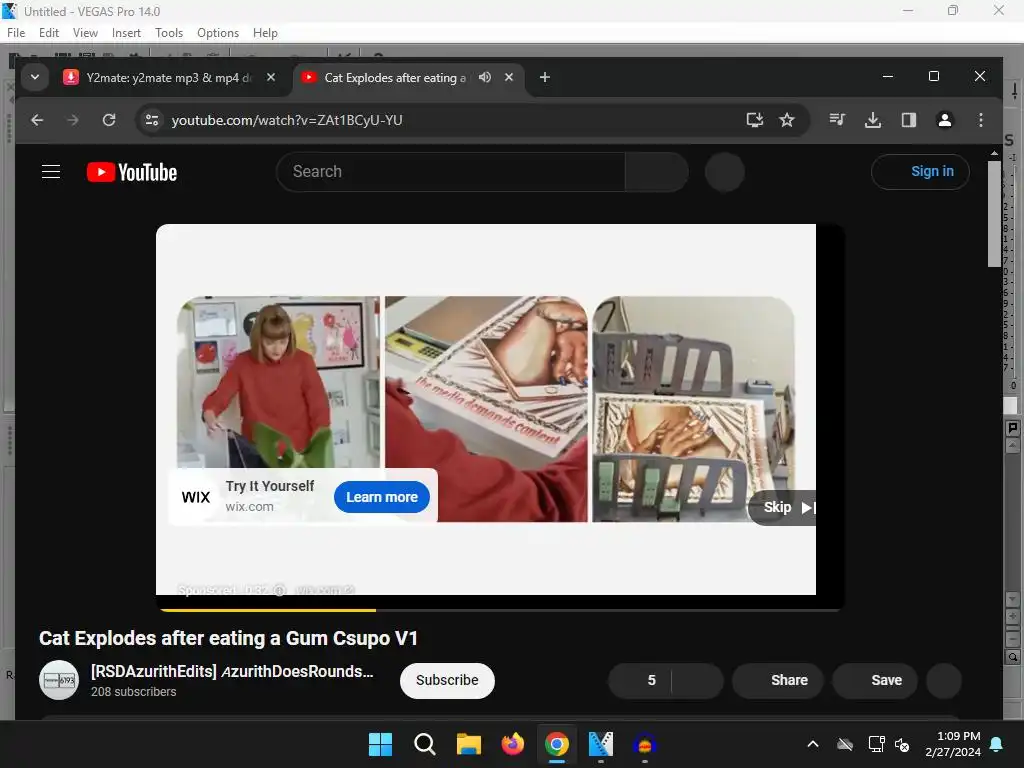Open File Explorer from the taskbar
This screenshot has width=1024, height=768.
click(468, 744)
